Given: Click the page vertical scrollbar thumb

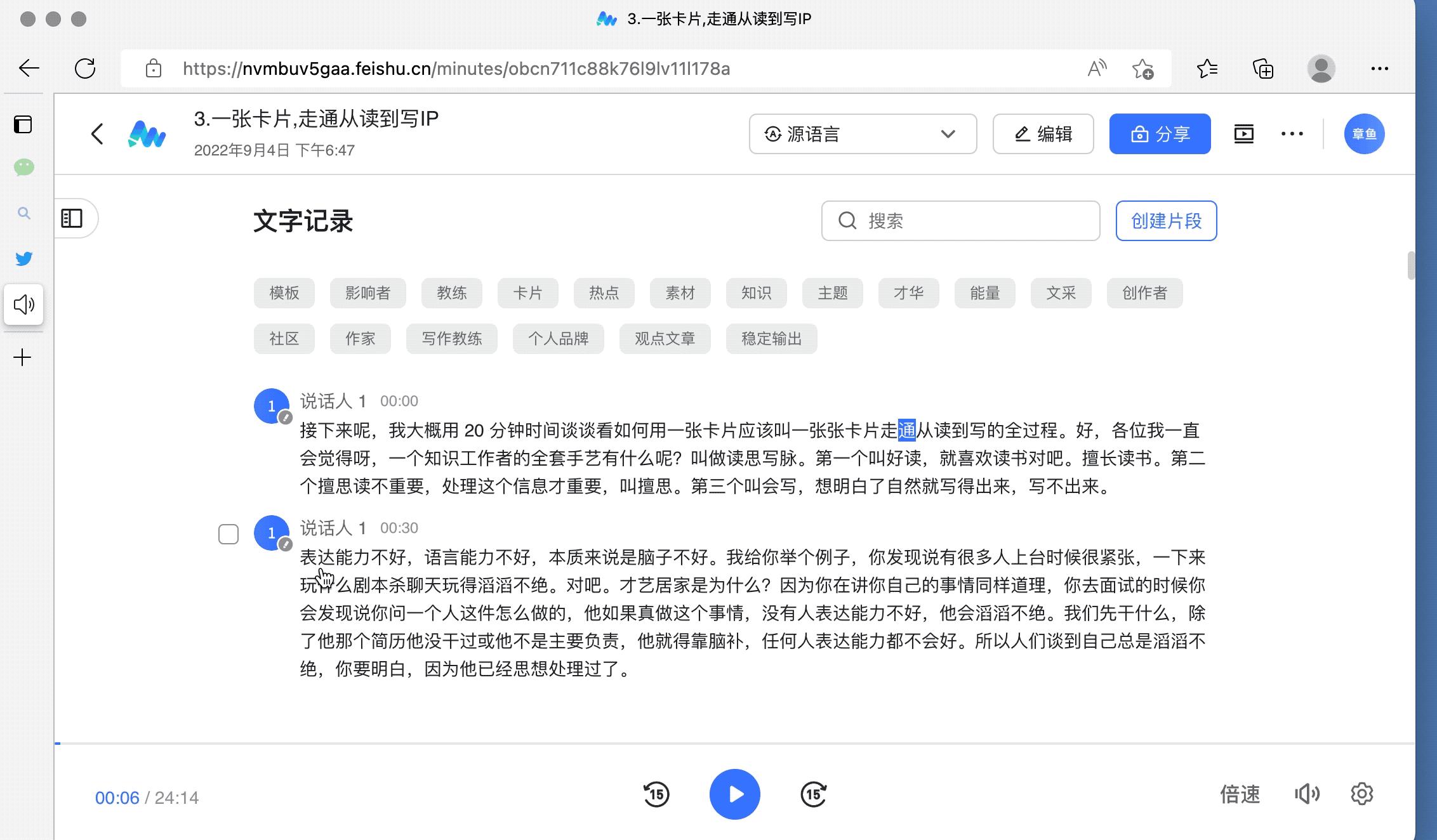Looking at the screenshot, I should [x=1411, y=265].
